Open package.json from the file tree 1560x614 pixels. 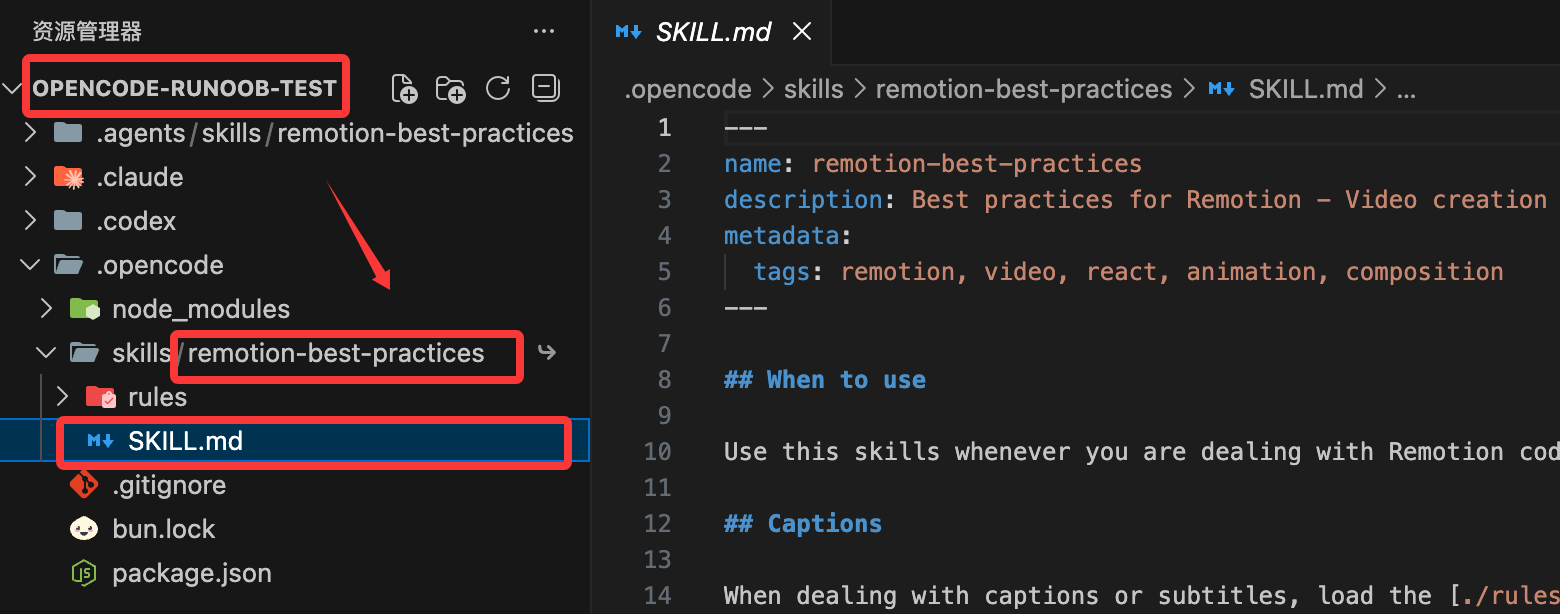(191, 574)
